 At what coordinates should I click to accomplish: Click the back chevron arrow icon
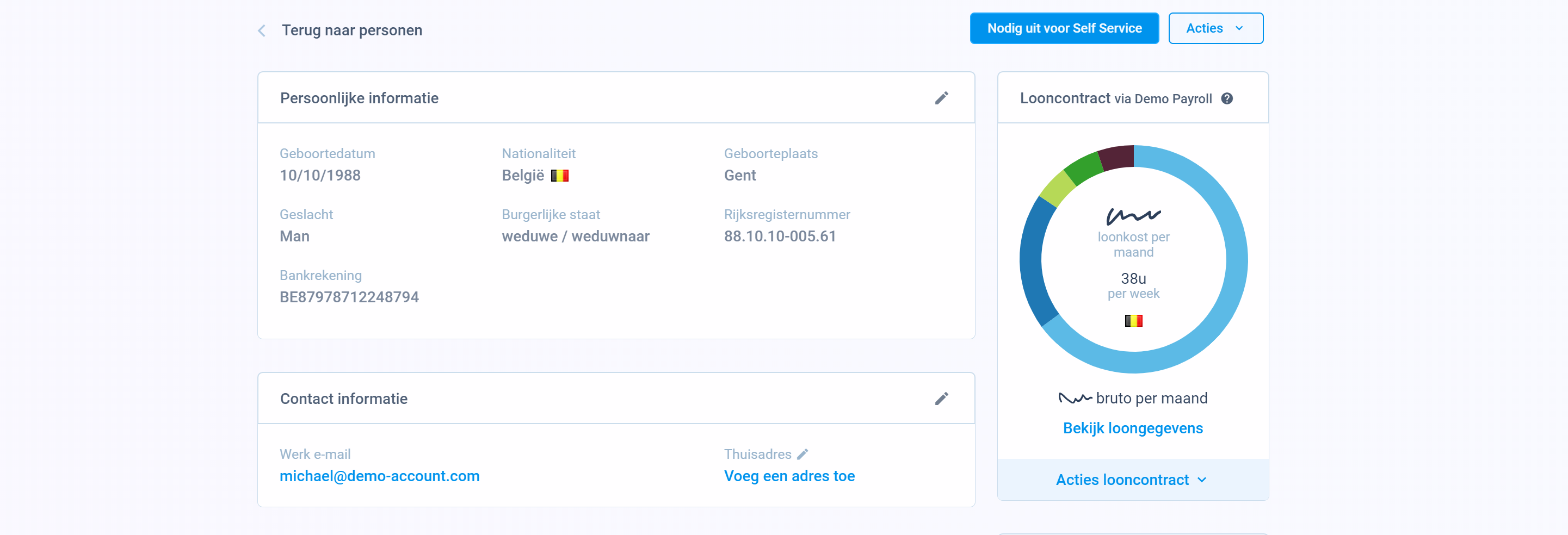262,30
